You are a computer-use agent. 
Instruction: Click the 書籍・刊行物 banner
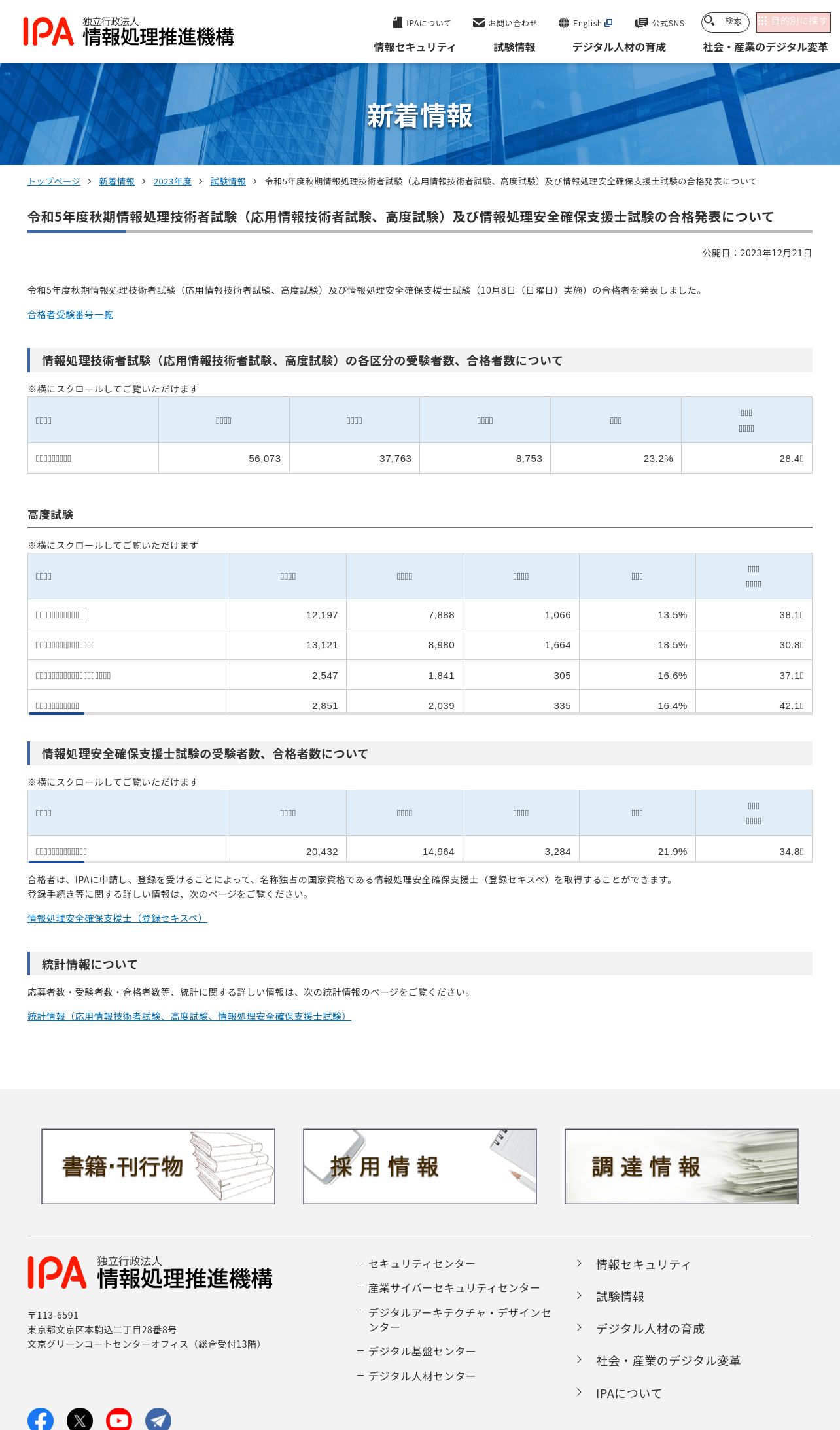(158, 1166)
